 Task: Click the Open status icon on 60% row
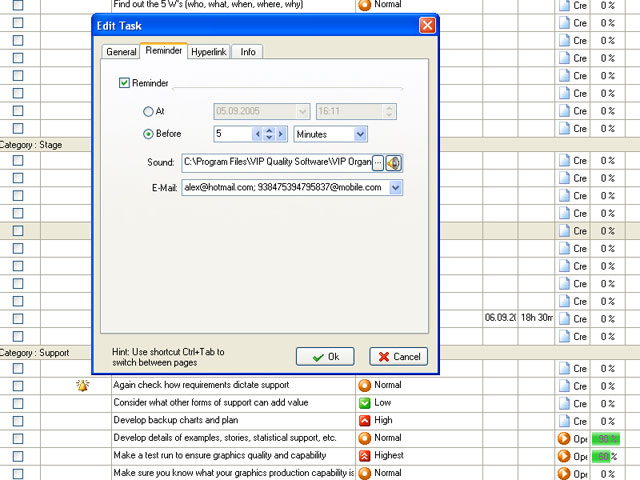coord(565,456)
